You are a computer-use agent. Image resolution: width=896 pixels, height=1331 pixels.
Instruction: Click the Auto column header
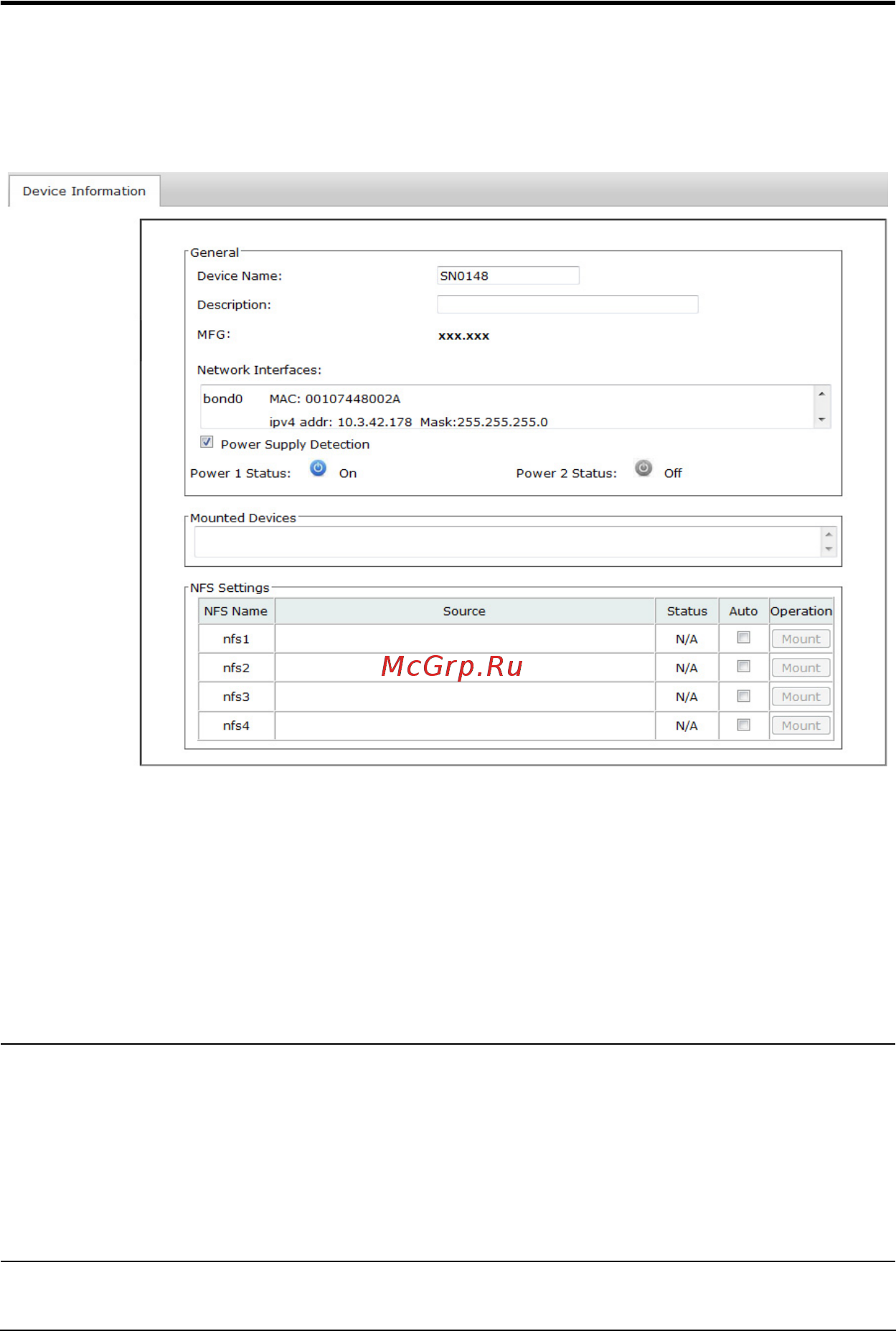click(x=743, y=611)
